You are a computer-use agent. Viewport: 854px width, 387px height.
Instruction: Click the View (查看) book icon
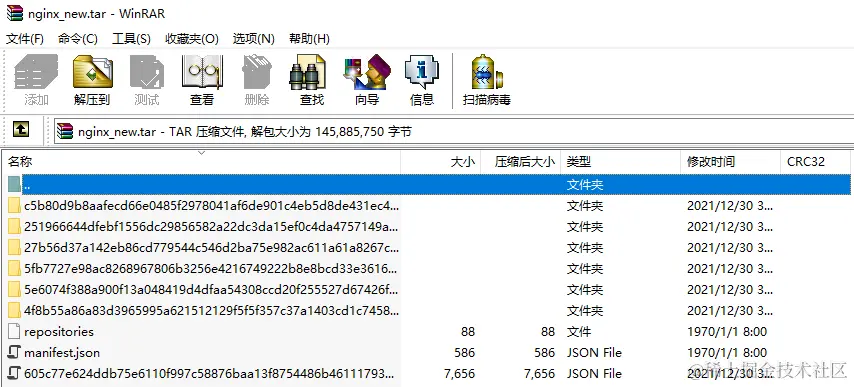tap(202, 72)
